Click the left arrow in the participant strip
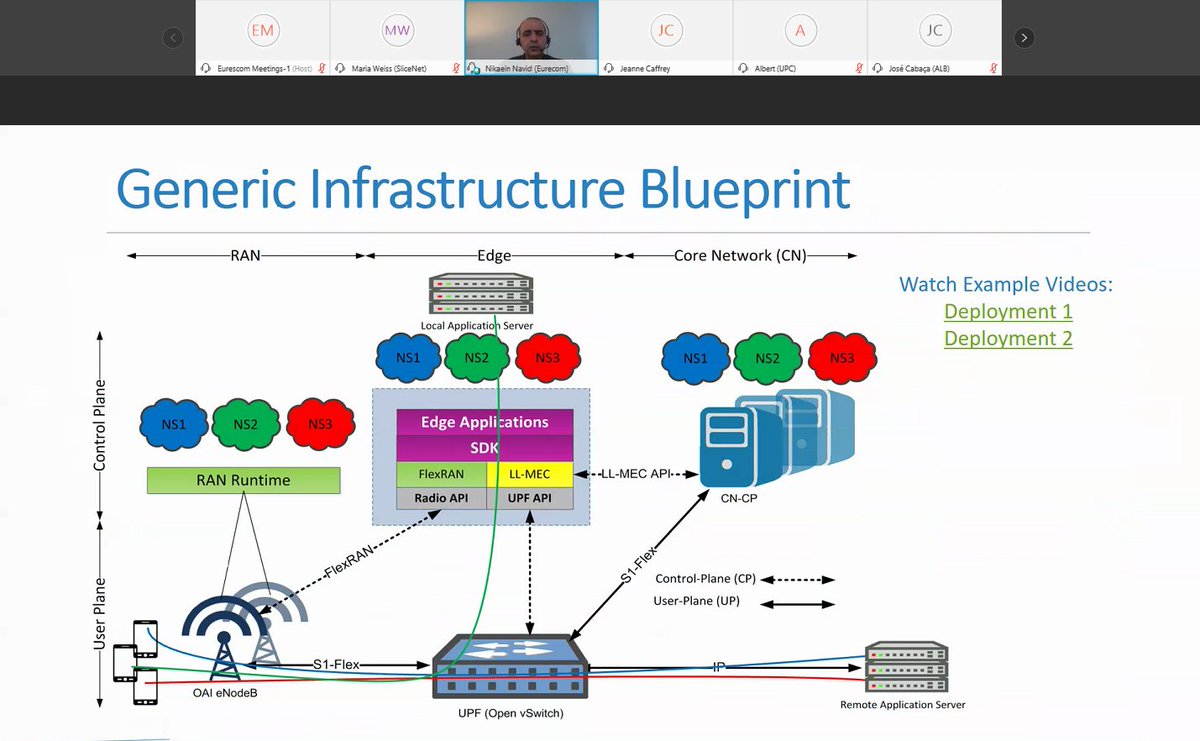Screen dimensions: 1200x741 click(x=173, y=37)
